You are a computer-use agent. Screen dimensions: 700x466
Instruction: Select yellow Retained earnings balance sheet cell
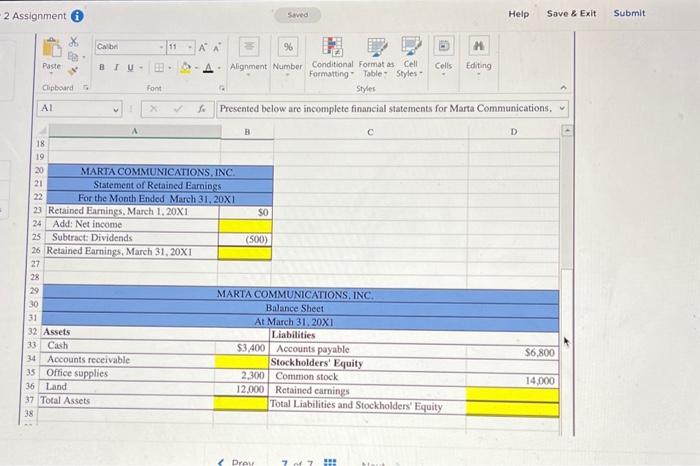point(512,395)
